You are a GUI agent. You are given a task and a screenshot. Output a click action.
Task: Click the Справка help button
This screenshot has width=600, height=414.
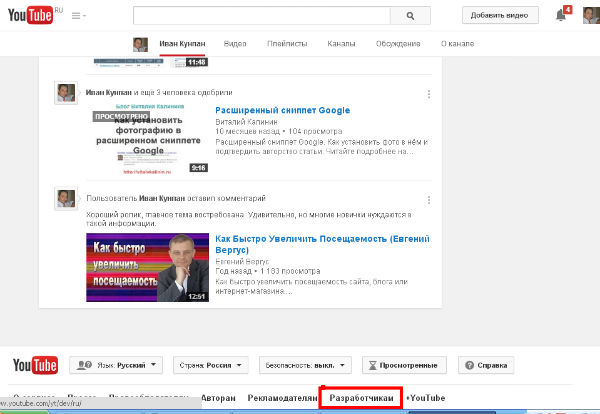point(486,365)
